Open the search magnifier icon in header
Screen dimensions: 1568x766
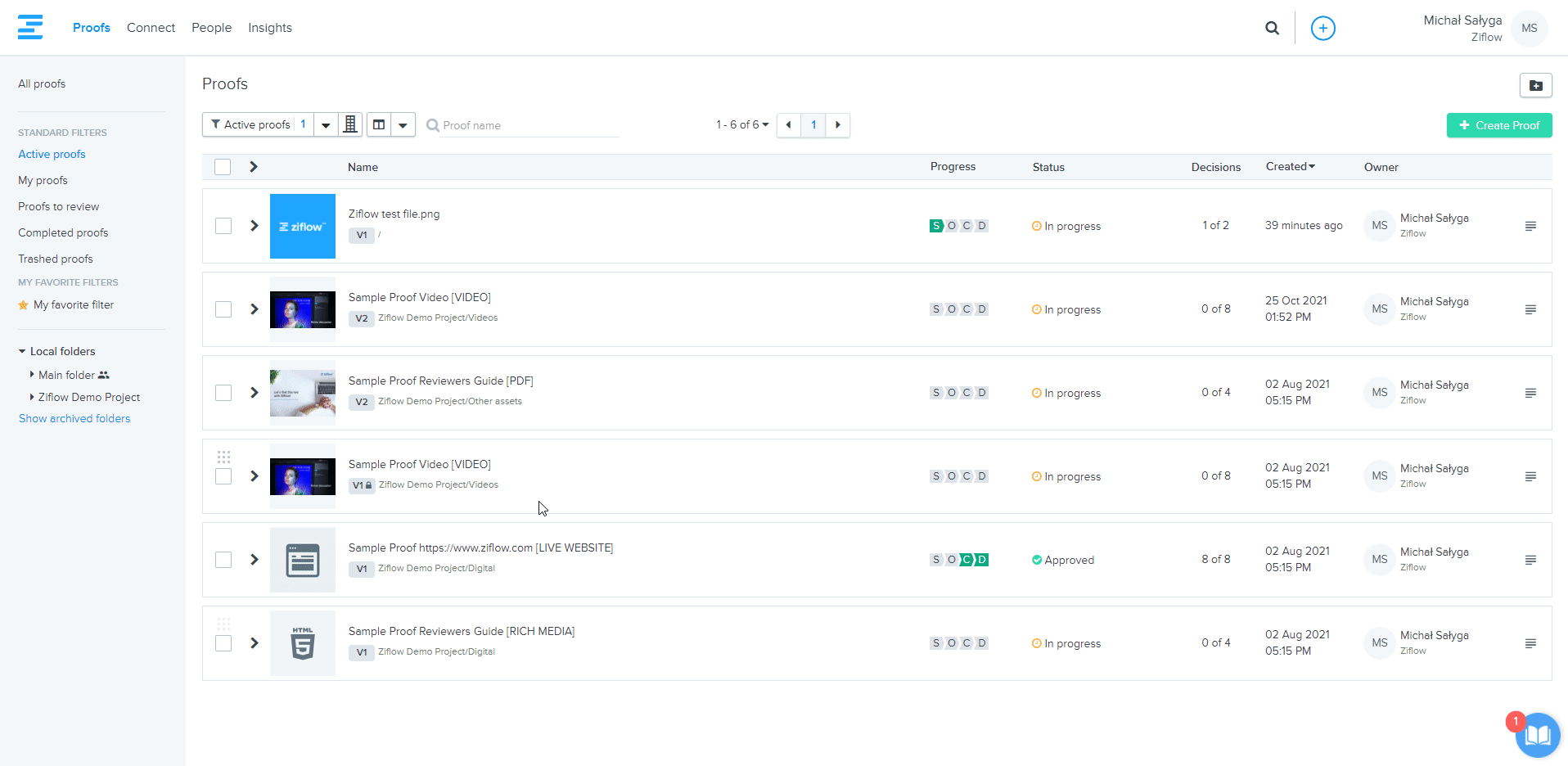[x=1272, y=28]
